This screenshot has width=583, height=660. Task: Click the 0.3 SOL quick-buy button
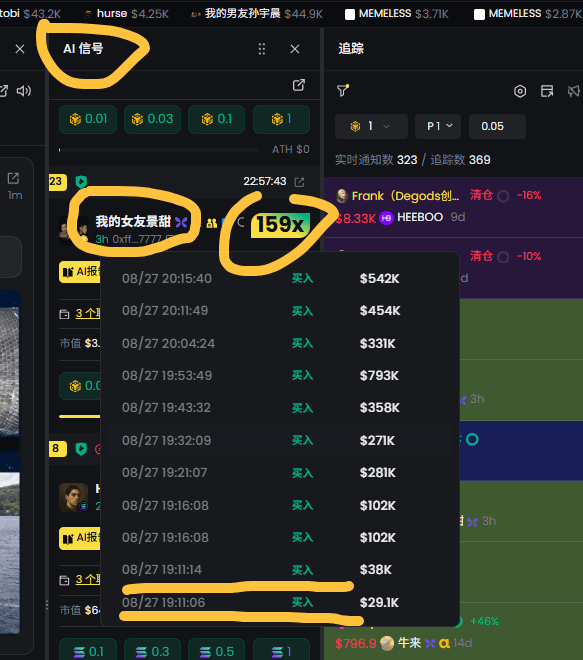(x=152, y=651)
